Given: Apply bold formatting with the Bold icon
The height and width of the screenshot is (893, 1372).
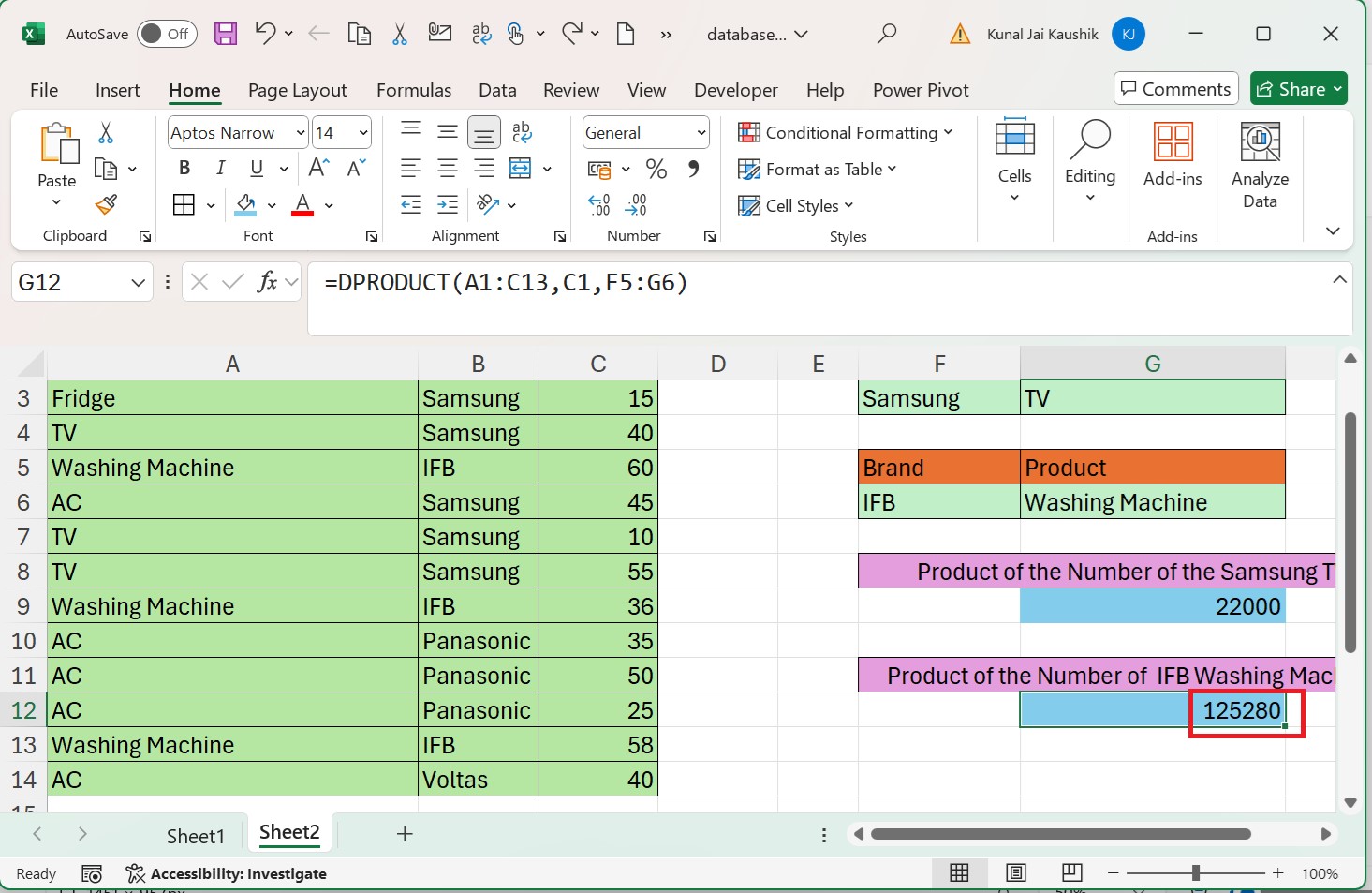Looking at the screenshot, I should (184, 168).
